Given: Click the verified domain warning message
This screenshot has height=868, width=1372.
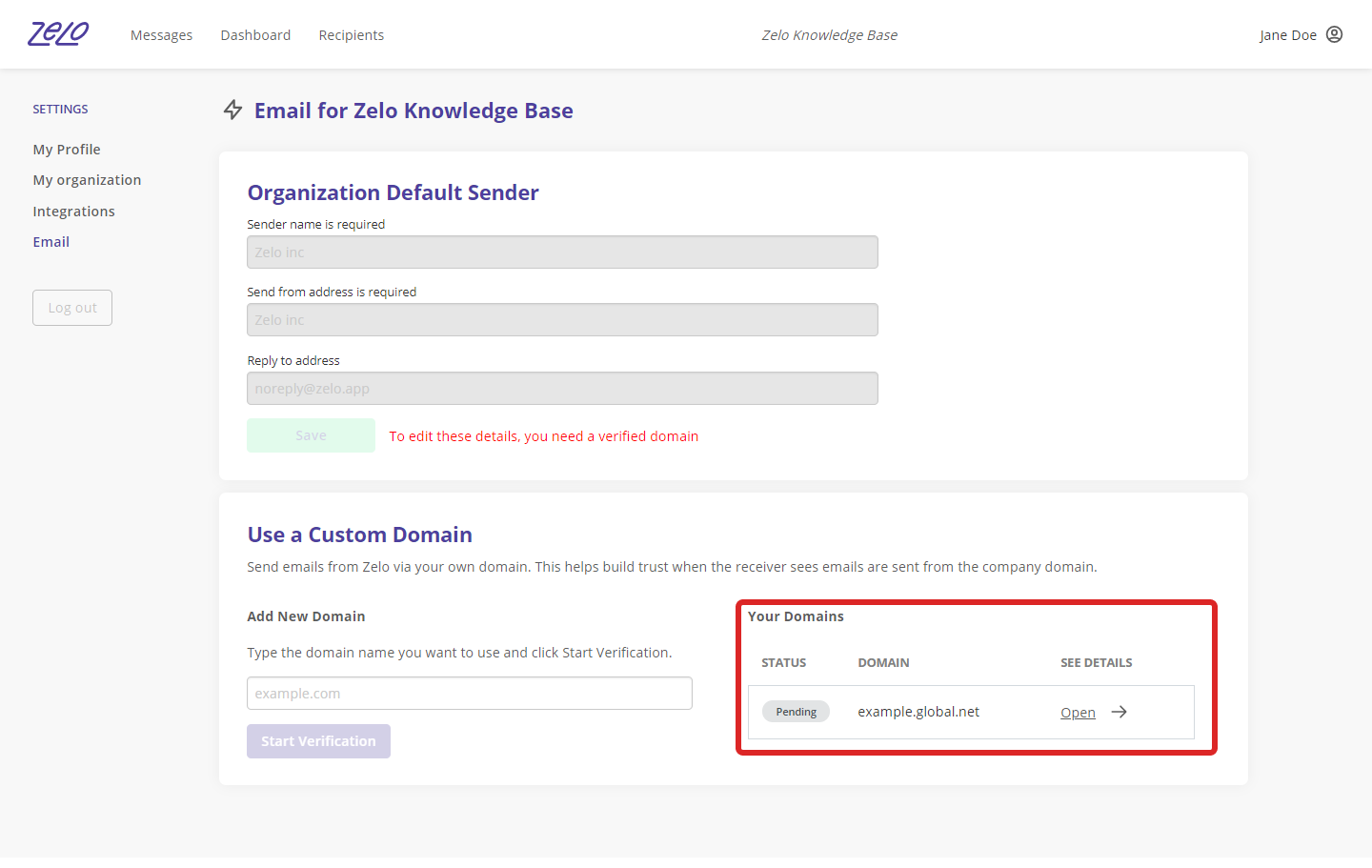Looking at the screenshot, I should point(544,436).
